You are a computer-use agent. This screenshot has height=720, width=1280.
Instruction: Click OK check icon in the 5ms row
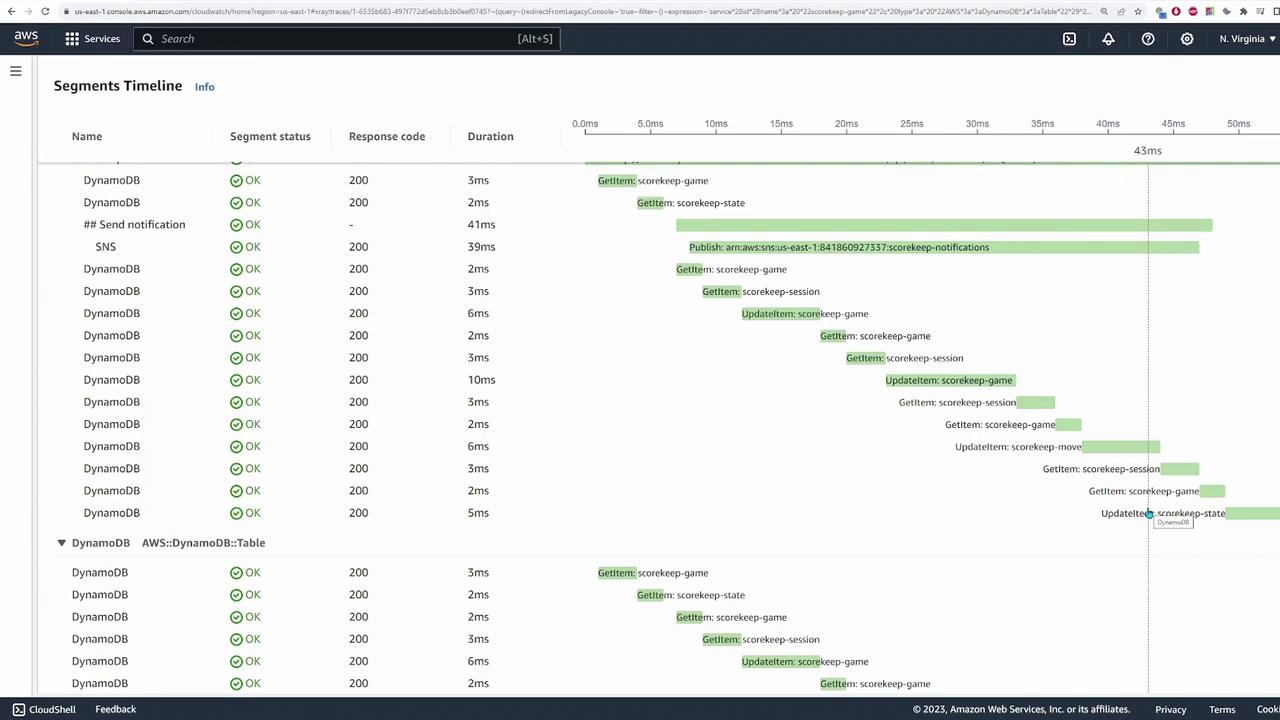[x=236, y=513]
